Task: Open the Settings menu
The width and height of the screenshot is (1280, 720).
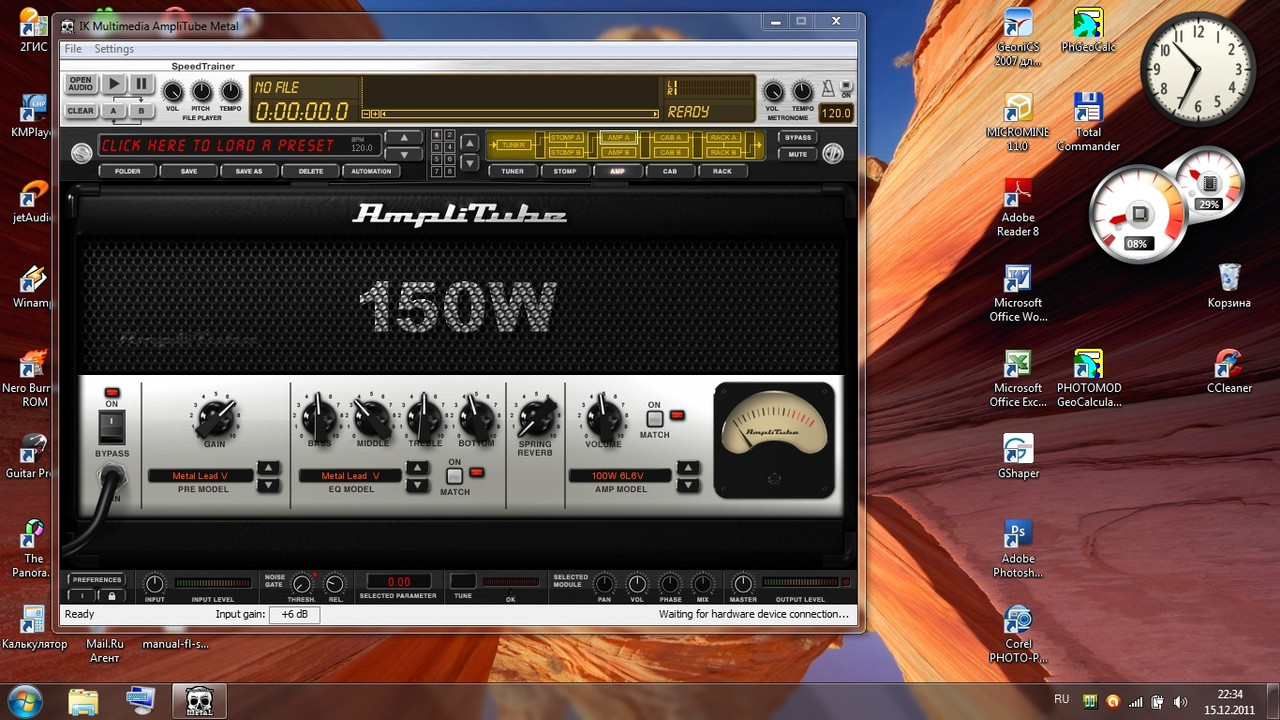Action: coord(114,49)
